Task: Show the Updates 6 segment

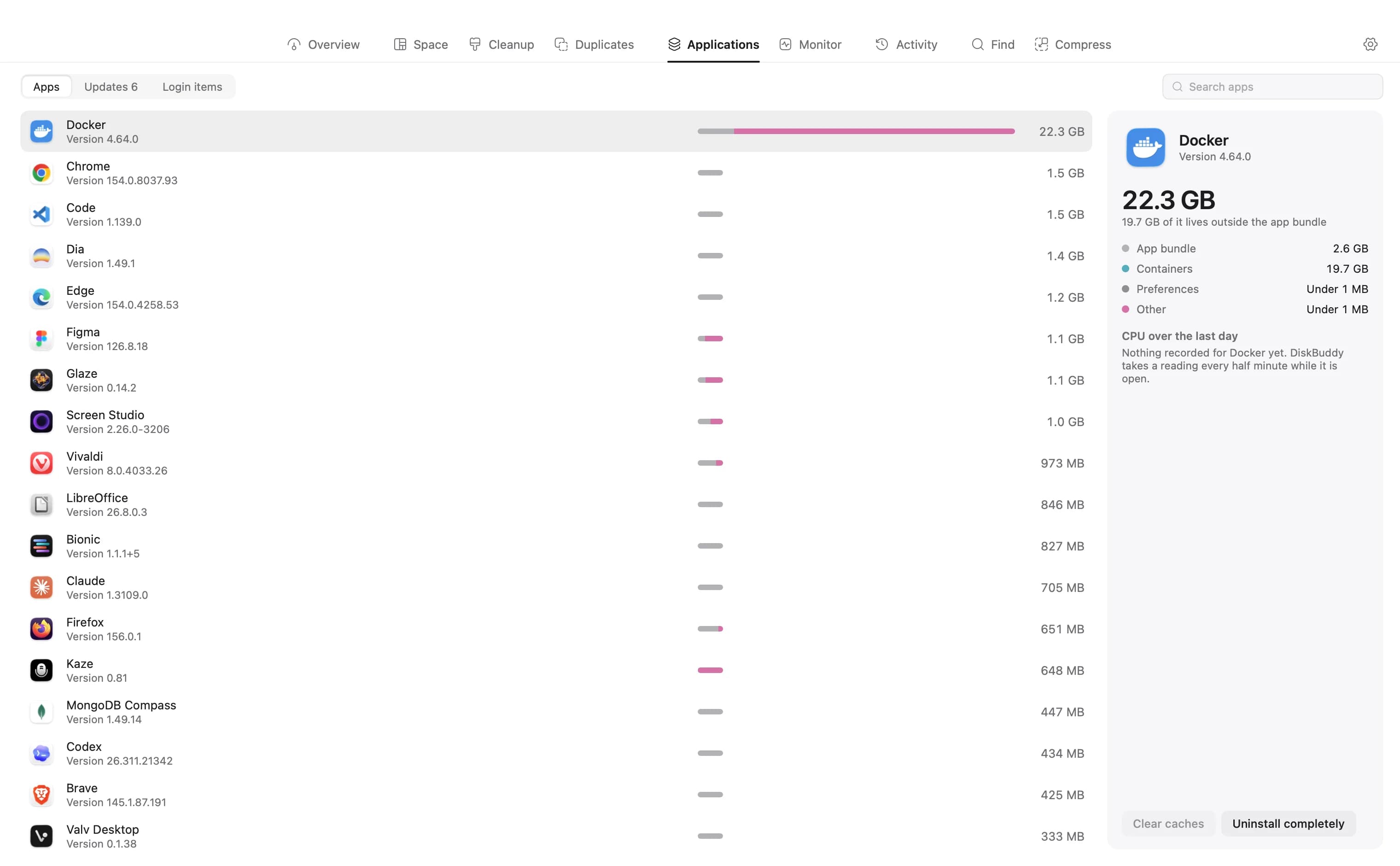Action: coord(111,87)
